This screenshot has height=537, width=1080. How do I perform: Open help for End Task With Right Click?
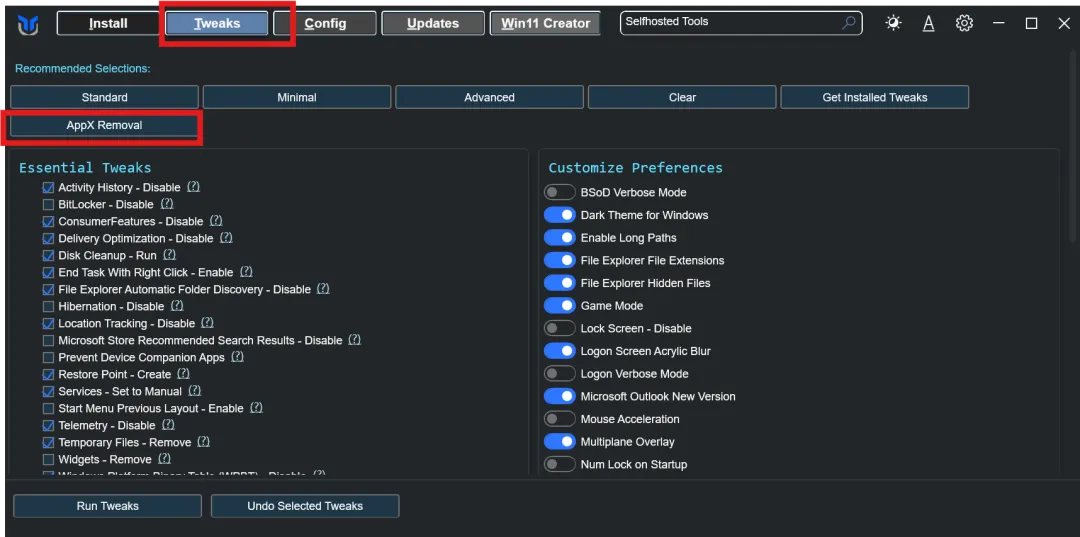pyautogui.click(x=246, y=272)
